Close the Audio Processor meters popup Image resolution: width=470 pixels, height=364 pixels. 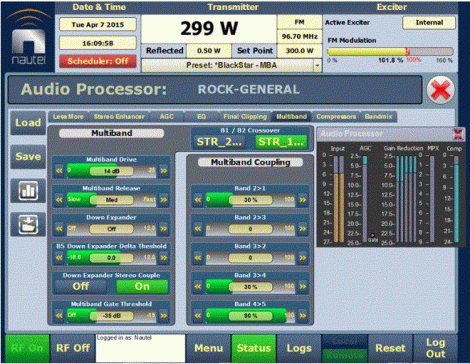tap(459, 134)
